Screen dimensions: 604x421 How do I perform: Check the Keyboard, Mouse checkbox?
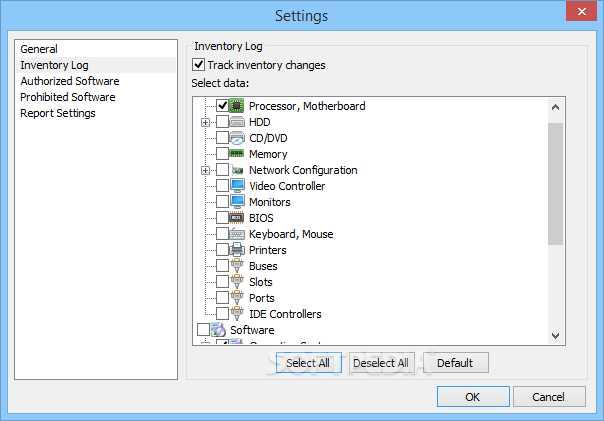pos(222,233)
